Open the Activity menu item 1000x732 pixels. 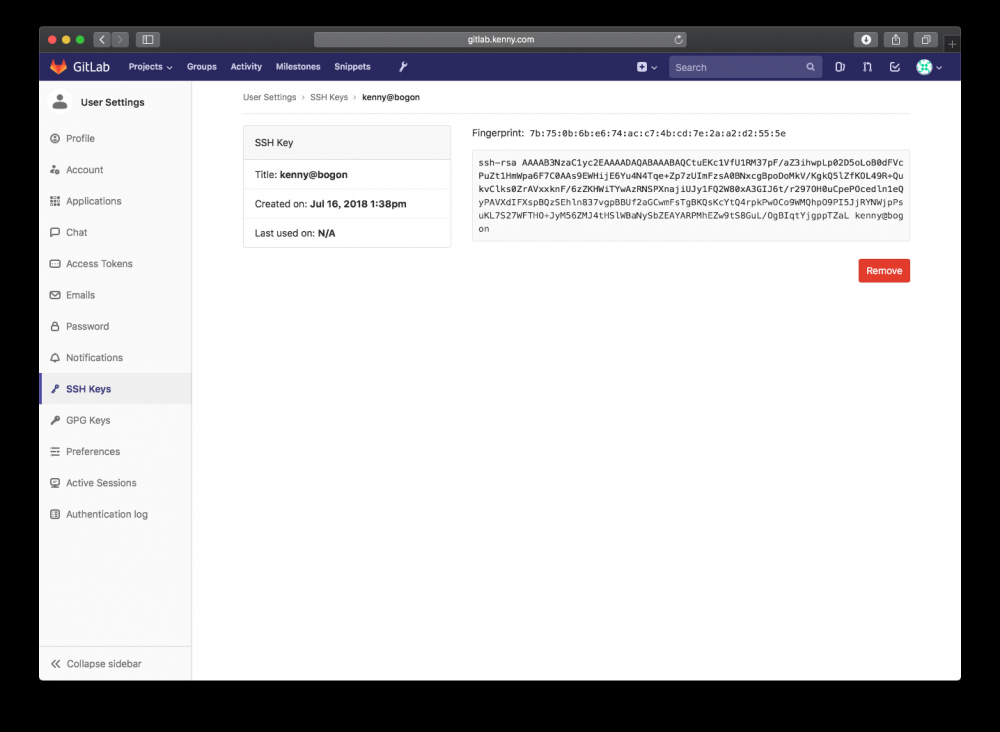coord(246,67)
